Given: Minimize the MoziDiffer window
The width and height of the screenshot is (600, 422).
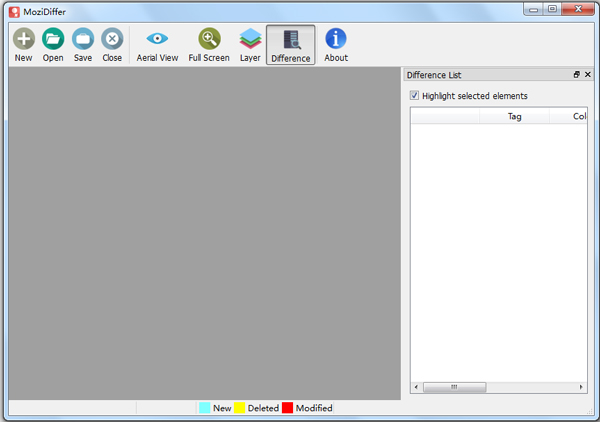Looking at the screenshot, I should click(533, 9).
